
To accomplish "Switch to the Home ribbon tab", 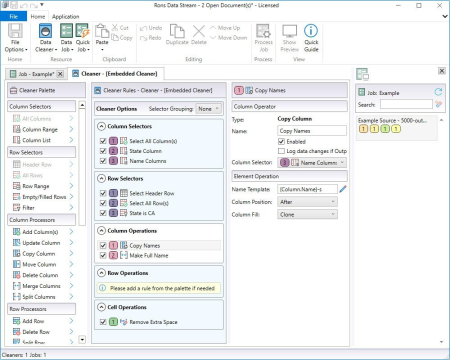I will click(x=38, y=16).
